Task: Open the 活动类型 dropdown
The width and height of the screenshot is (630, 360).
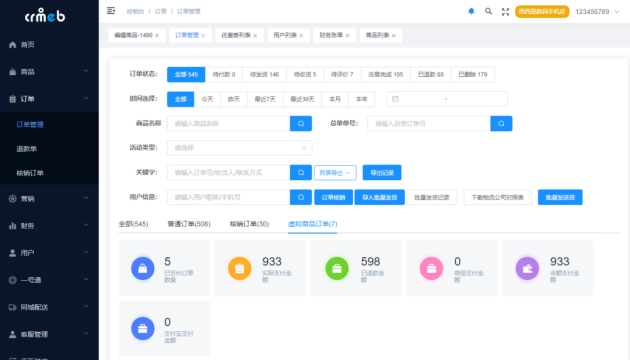Action: click(239, 148)
